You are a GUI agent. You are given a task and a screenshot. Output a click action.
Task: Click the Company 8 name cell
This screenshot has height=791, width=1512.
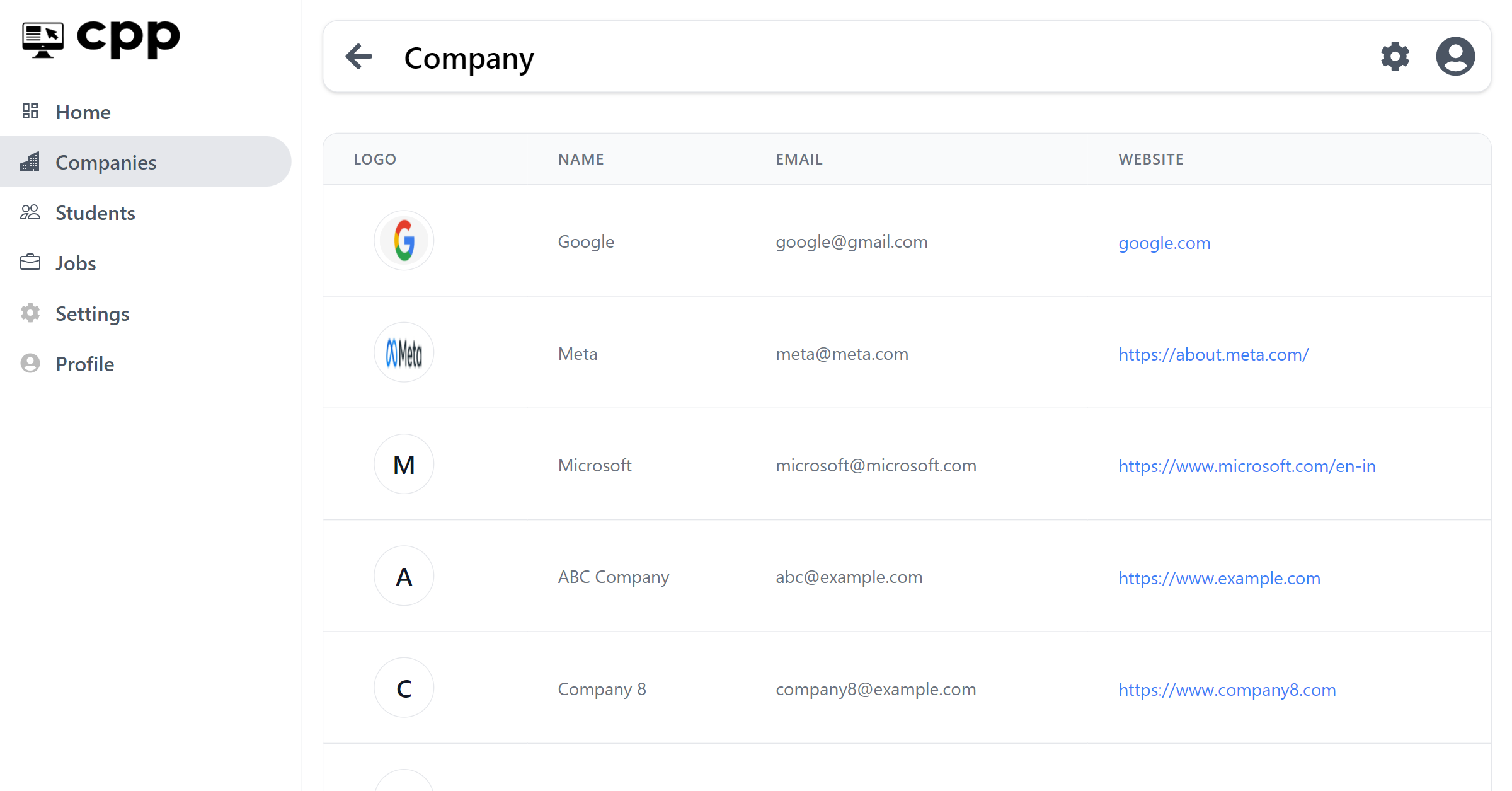click(x=602, y=690)
